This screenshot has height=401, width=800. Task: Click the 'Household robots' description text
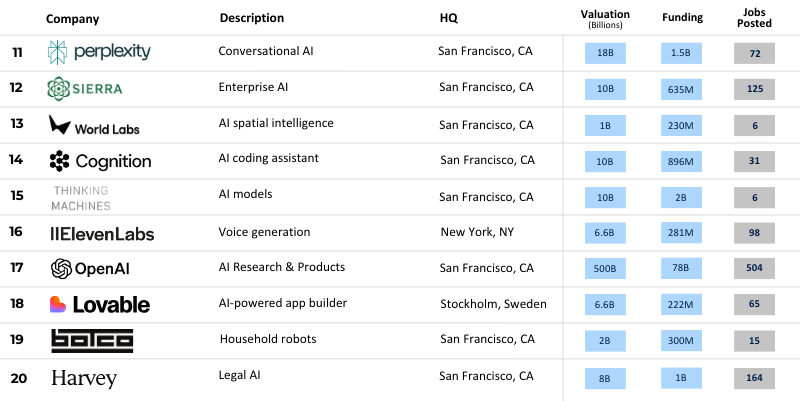click(265, 339)
